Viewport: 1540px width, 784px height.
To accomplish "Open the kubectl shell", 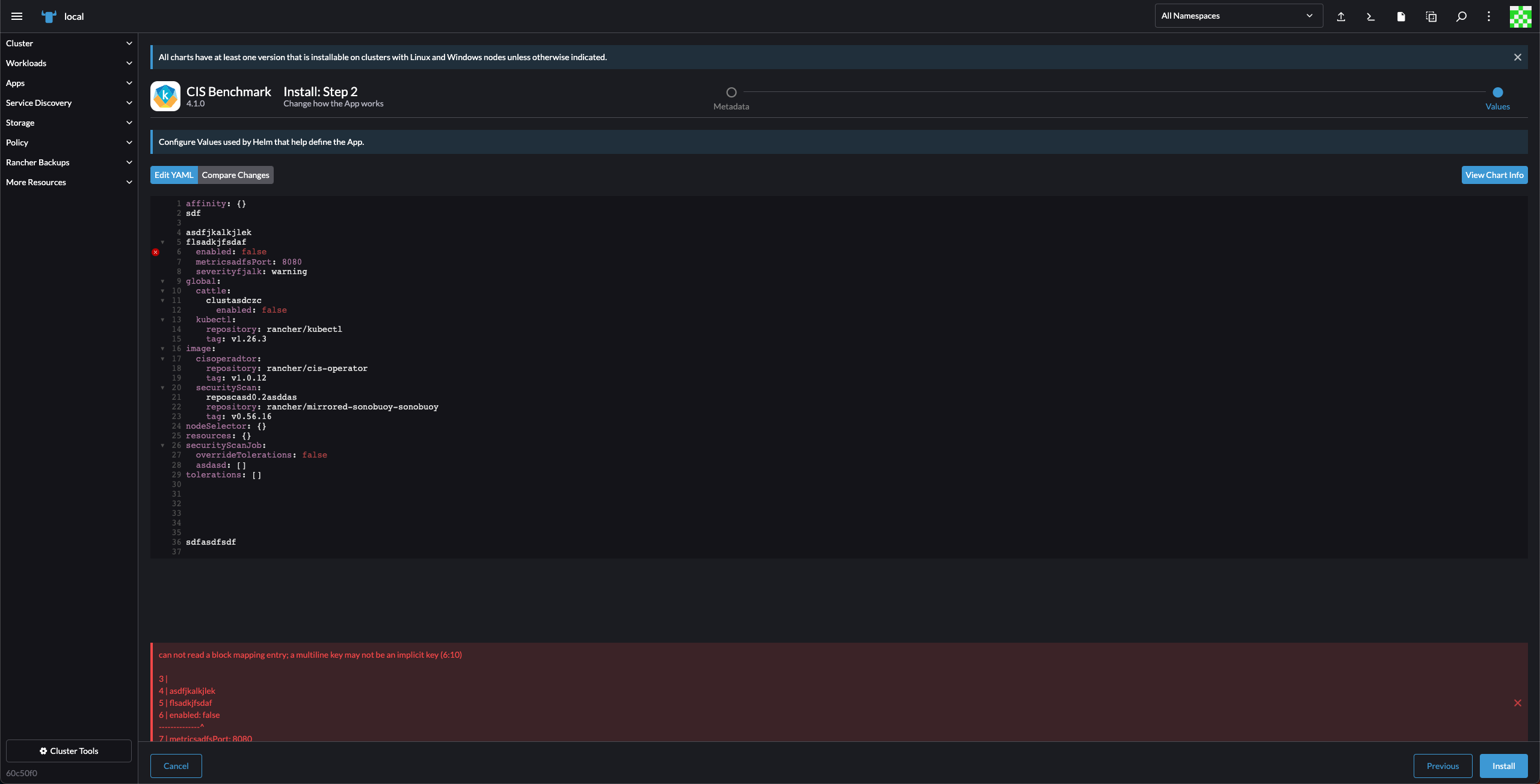I will [x=1371, y=16].
